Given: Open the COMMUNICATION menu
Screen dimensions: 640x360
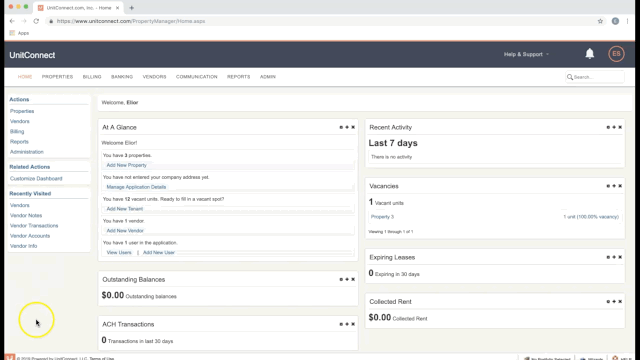Looking at the screenshot, I should (x=197, y=77).
